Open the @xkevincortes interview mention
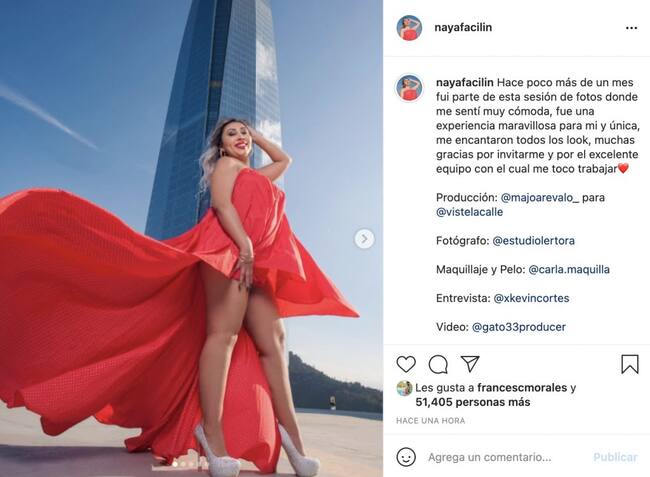The width and height of the screenshot is (650, 477). (531, 298)
